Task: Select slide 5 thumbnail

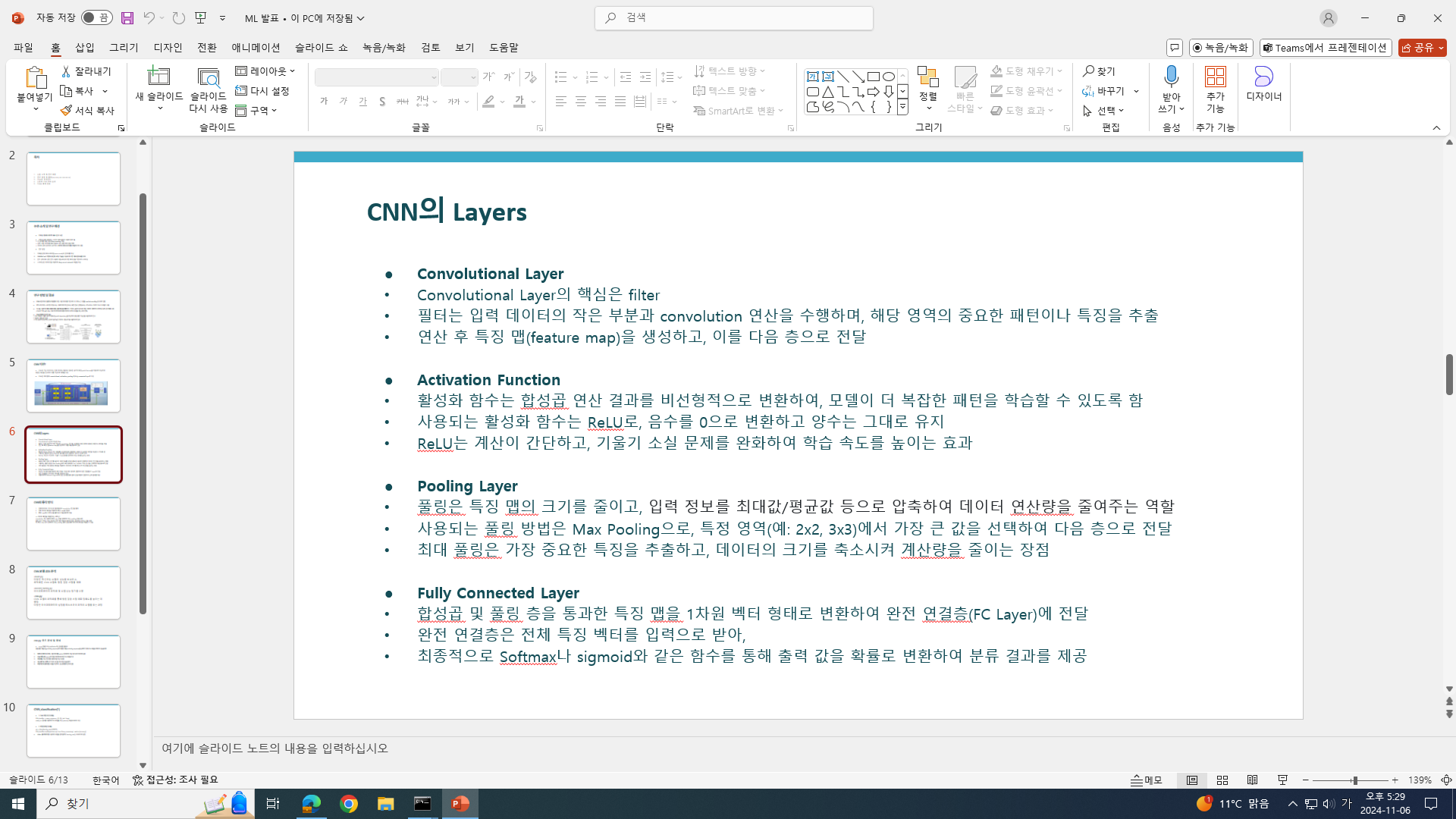Action: (x=74, y=386)
